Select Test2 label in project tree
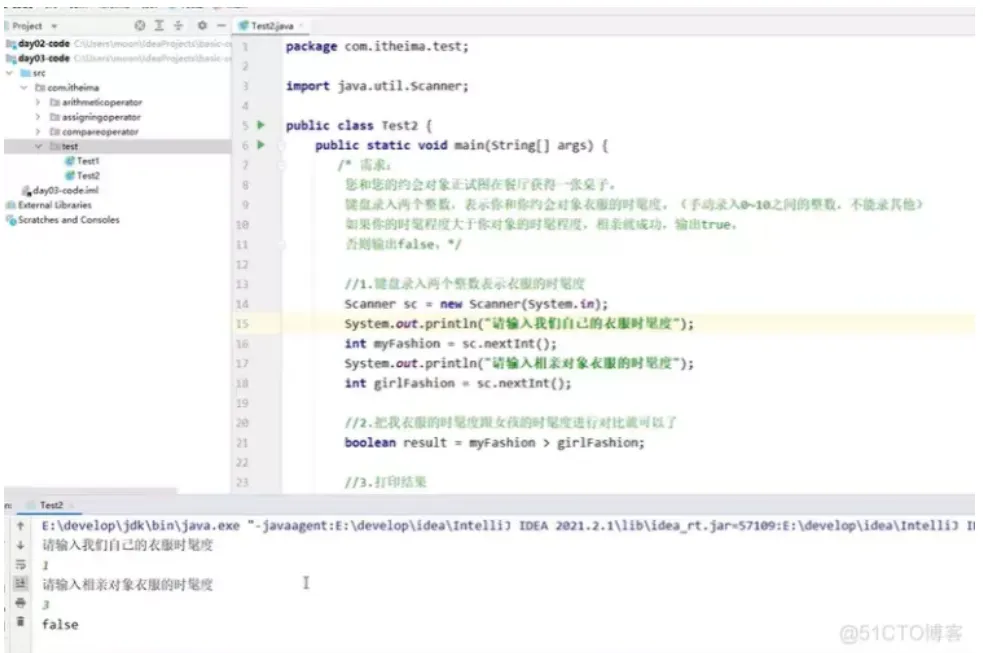The image size is (983, 653). 88,175
